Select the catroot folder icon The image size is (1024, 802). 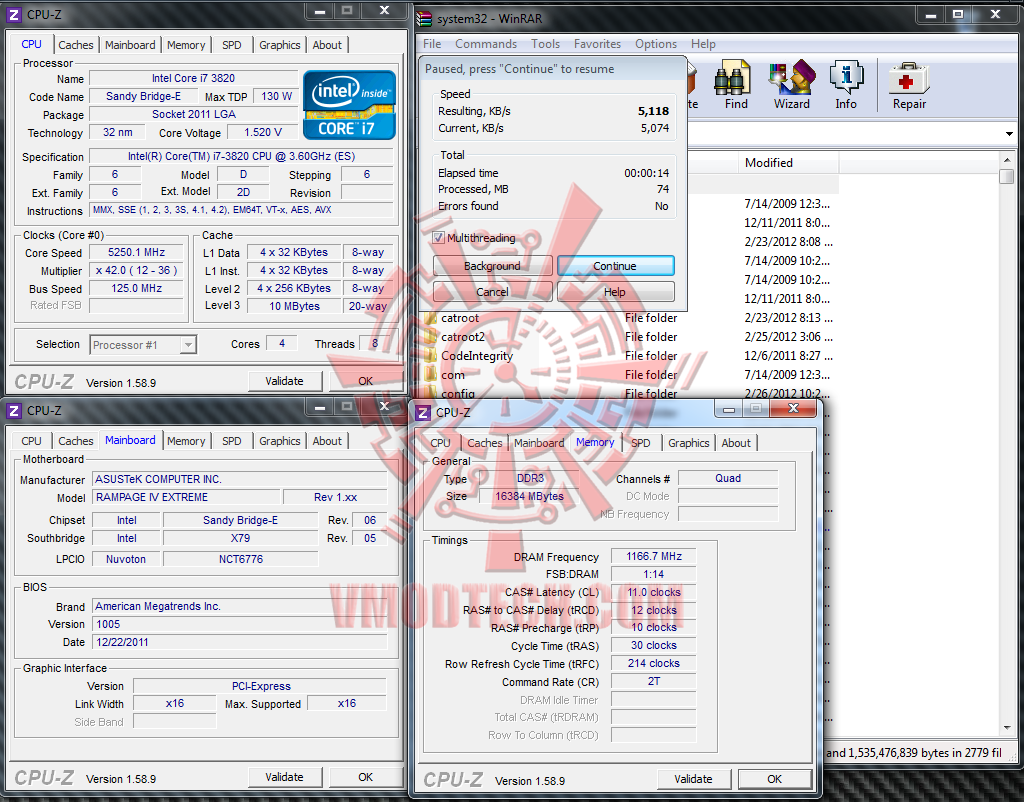[430, 318]
